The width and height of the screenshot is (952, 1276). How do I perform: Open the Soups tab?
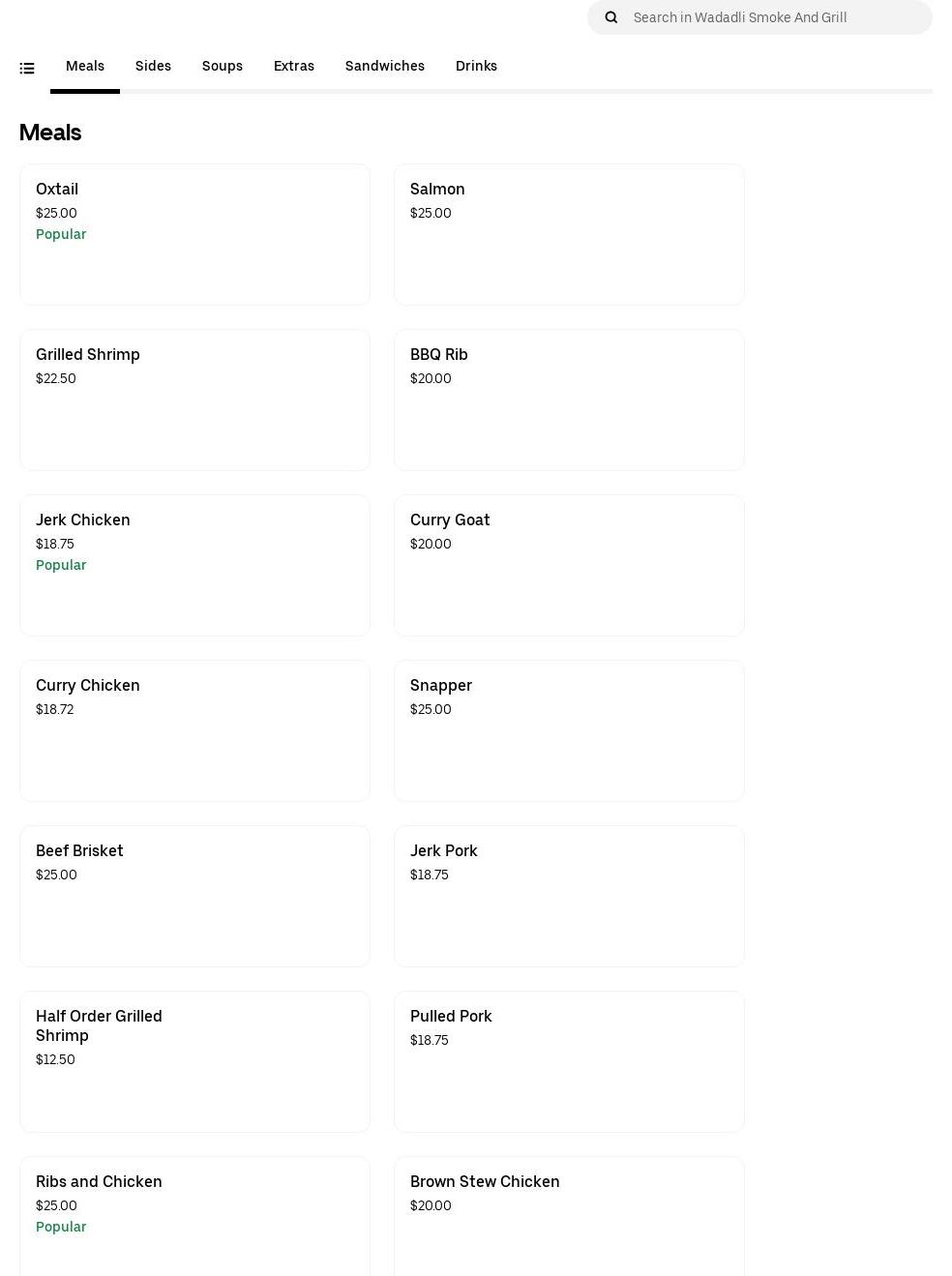(x=223, y=66)
